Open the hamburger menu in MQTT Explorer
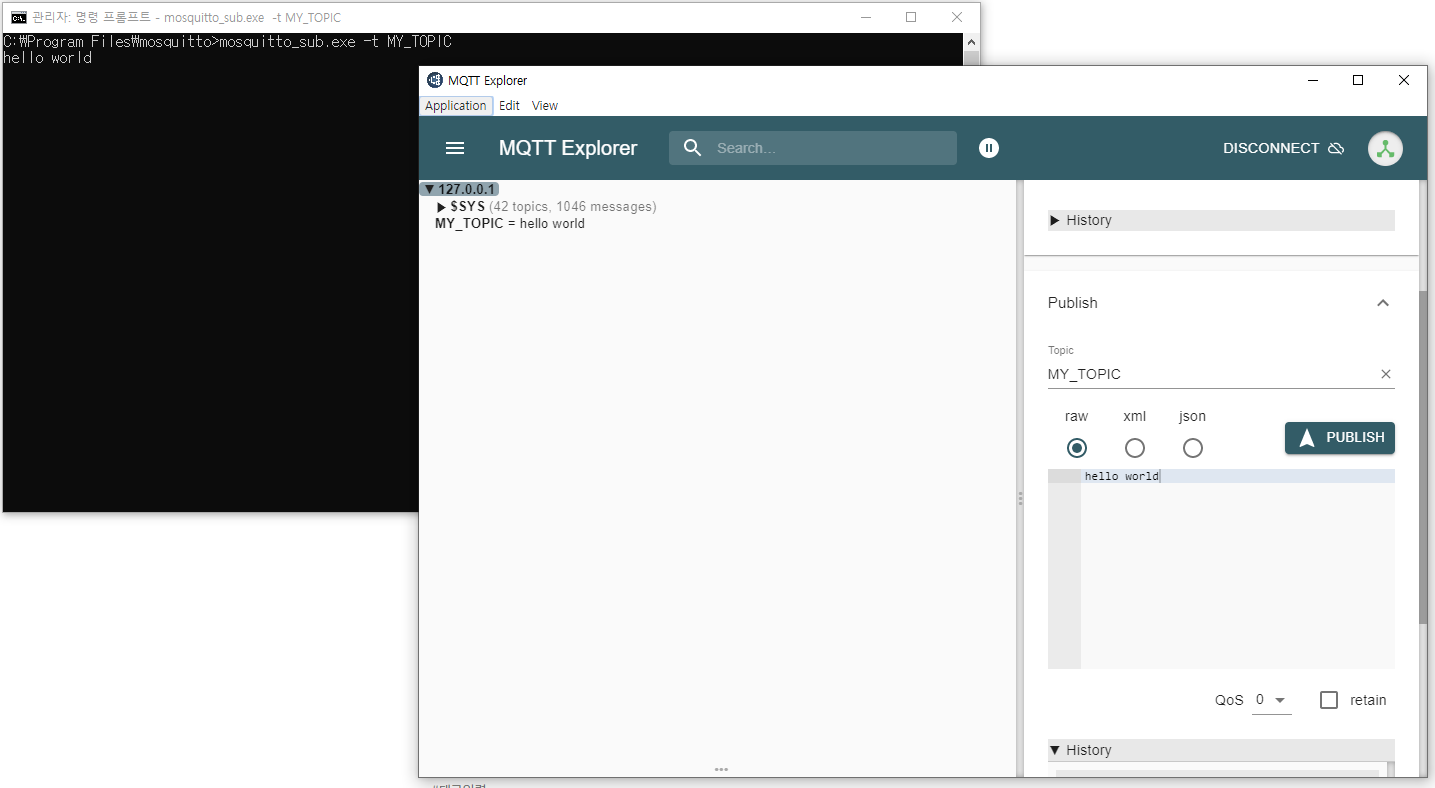The width and height of the screenshot is (1435, 788). click(455, 148)
